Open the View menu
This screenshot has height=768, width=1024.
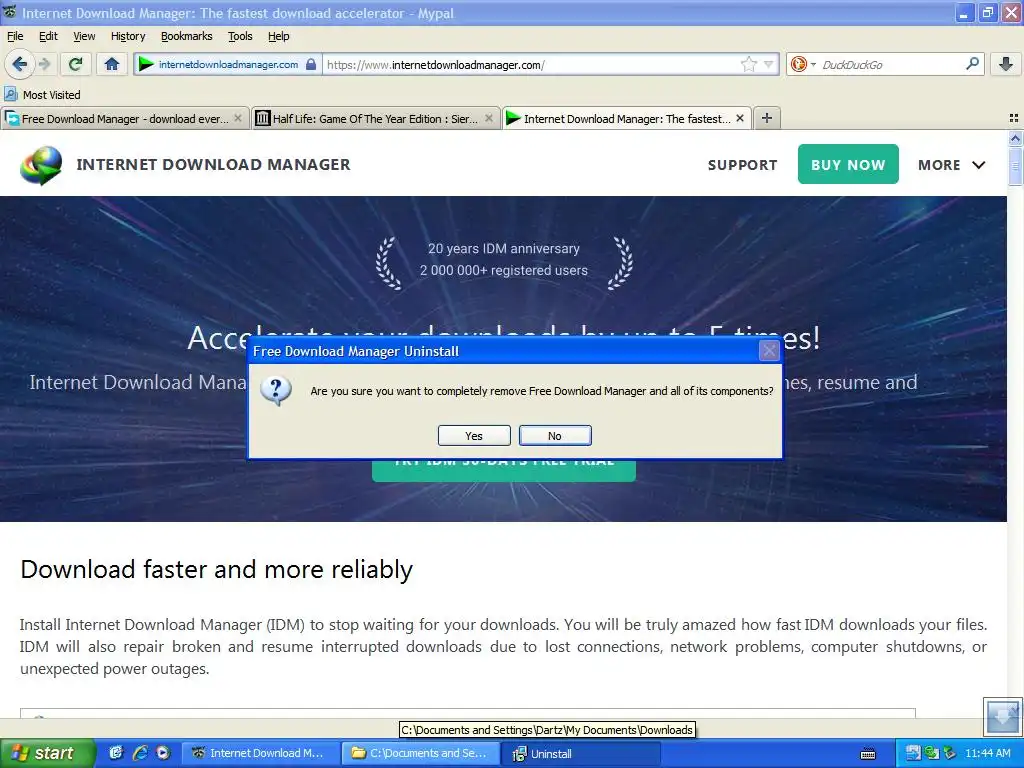84,37
